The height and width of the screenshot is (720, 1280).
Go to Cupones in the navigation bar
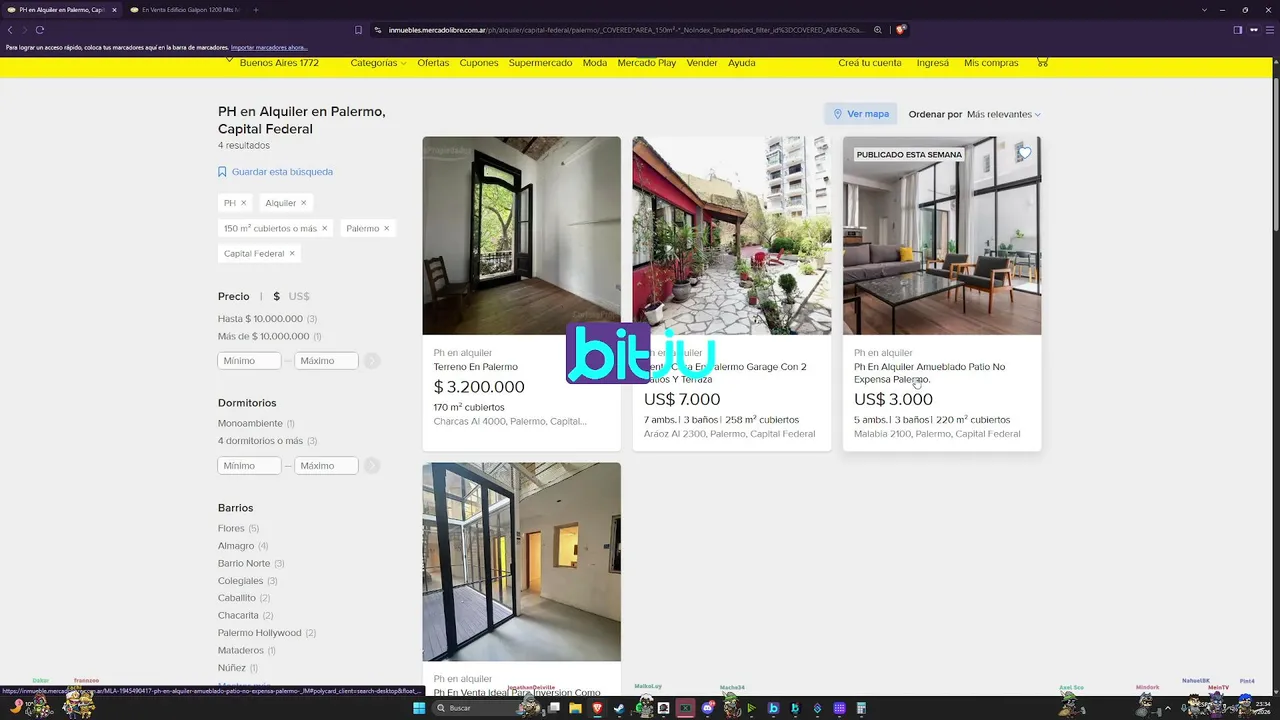point(479,63)
